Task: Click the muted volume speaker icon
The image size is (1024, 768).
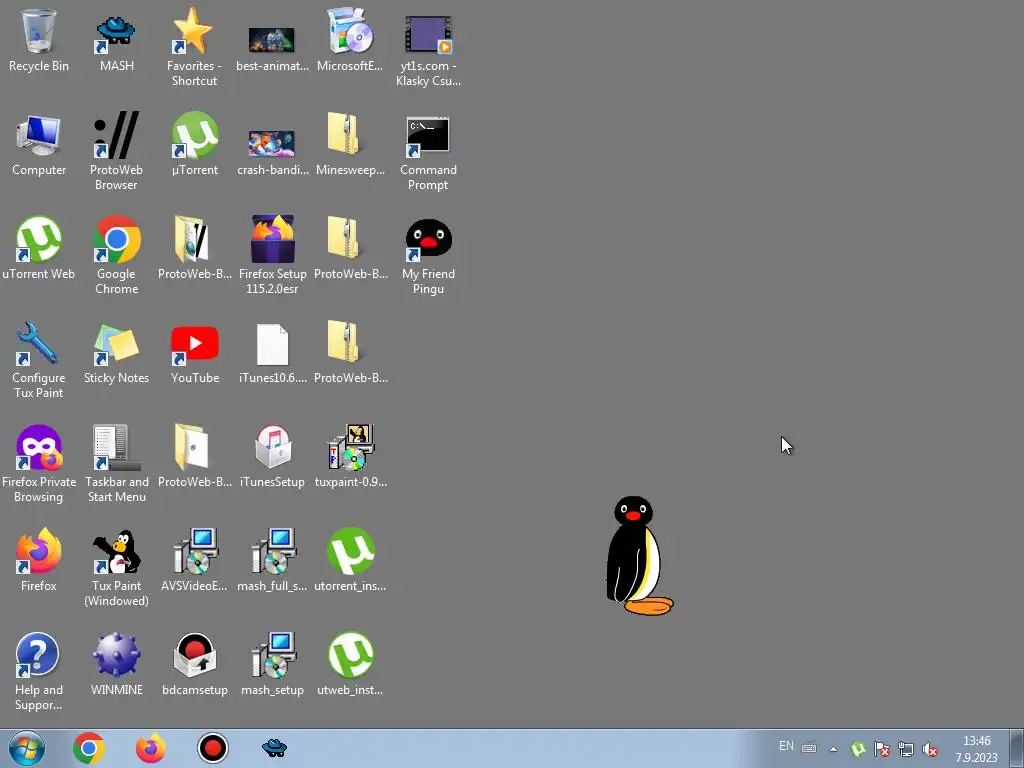Action: [x=930, y=749]
